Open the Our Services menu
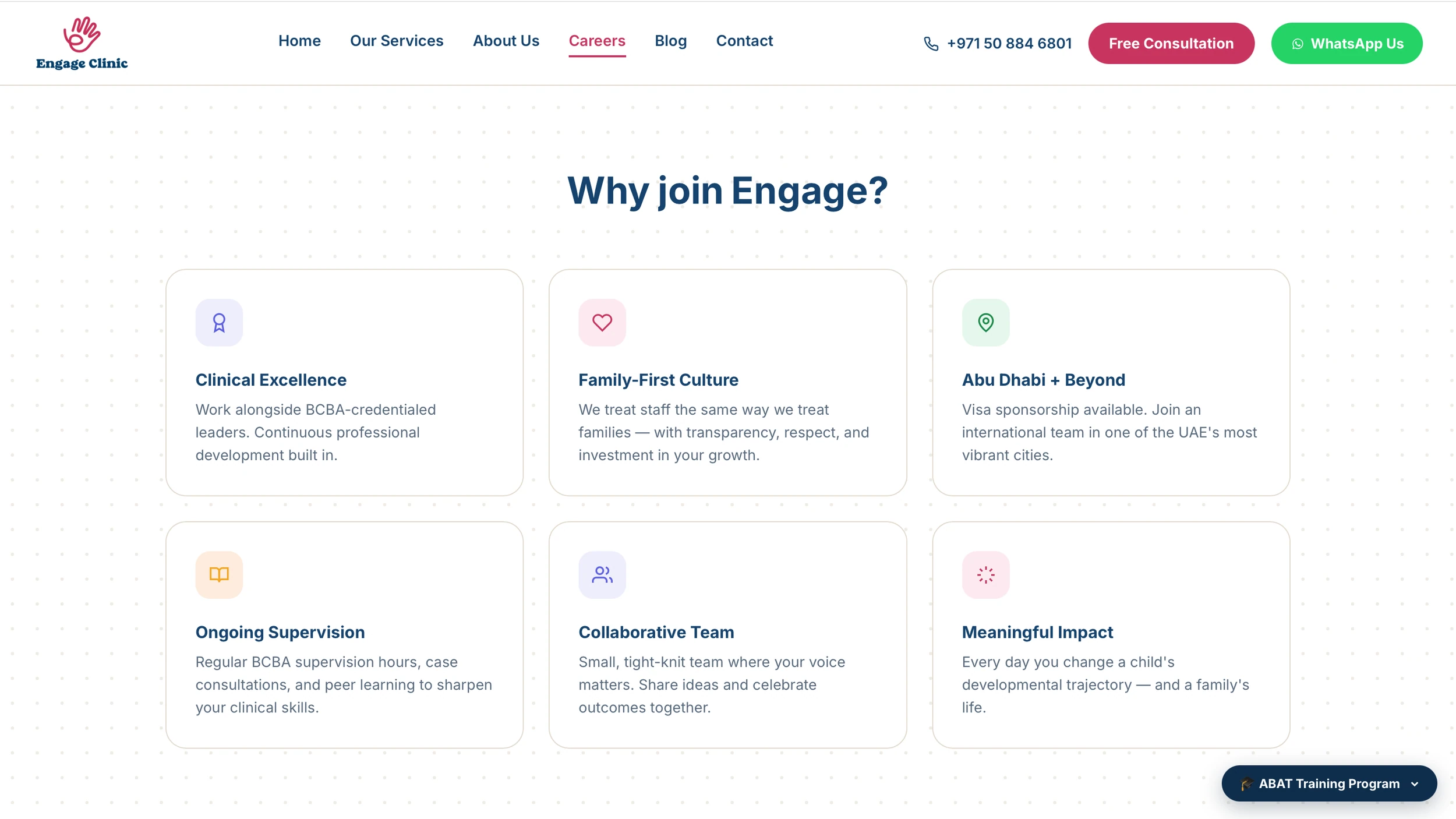The image size is (1456, 819). click(x=397, y=41)
